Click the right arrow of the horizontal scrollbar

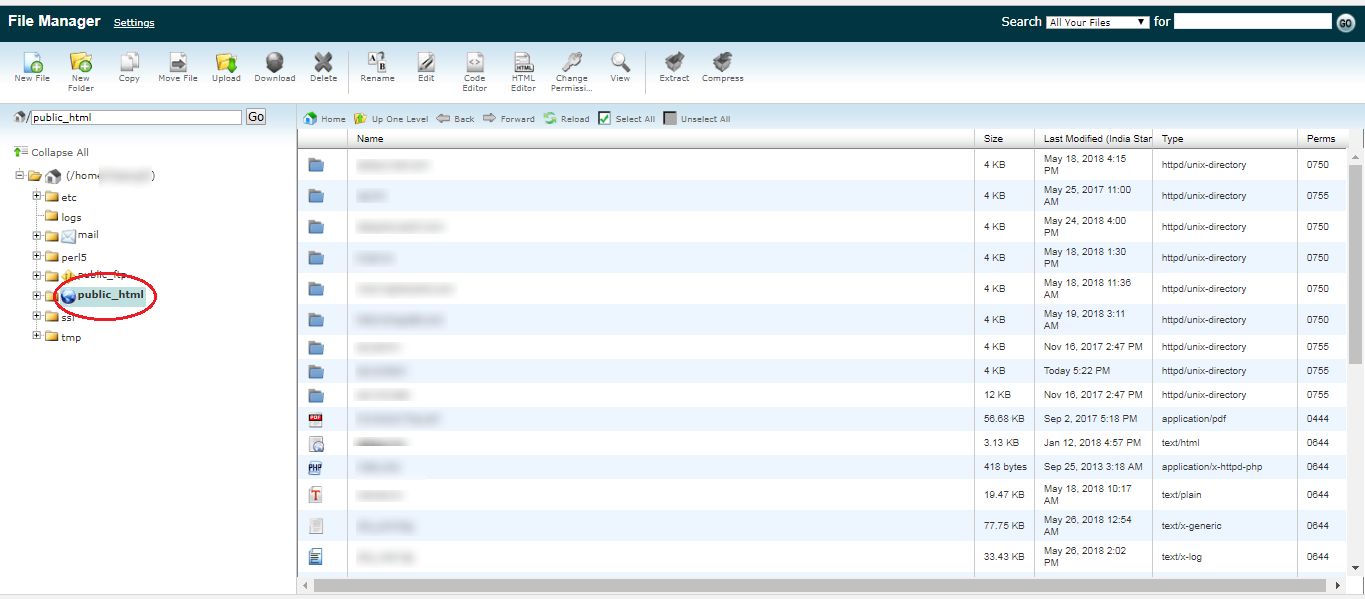1338,584
